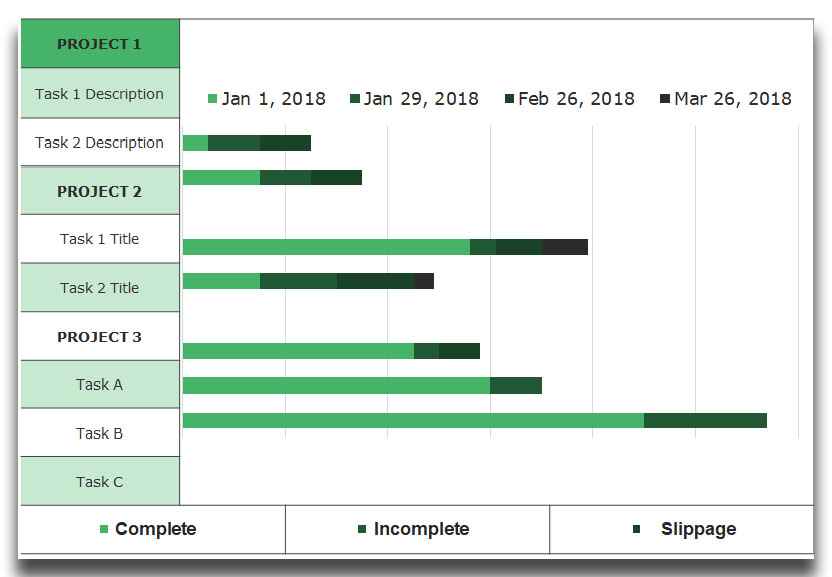Select the PROJECT 2 header cell
This screenshot has width=832, height=577.
click(99, 191)
